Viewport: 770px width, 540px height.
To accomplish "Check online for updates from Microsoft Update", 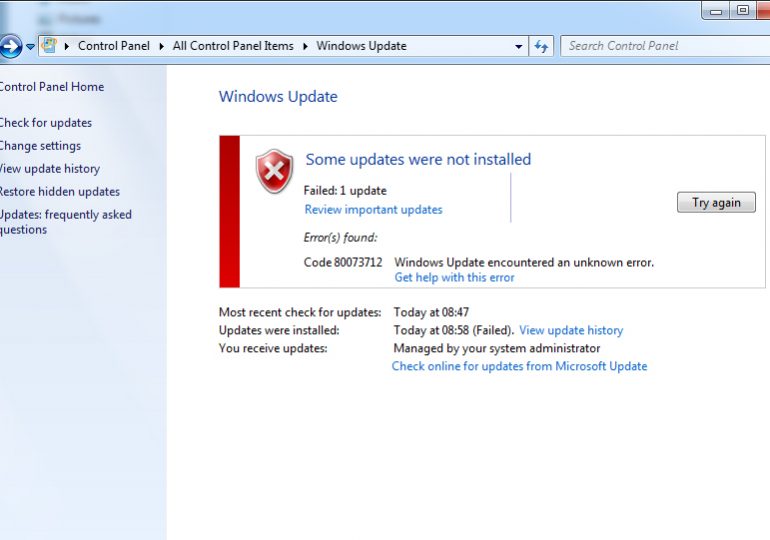I will 519,366.
